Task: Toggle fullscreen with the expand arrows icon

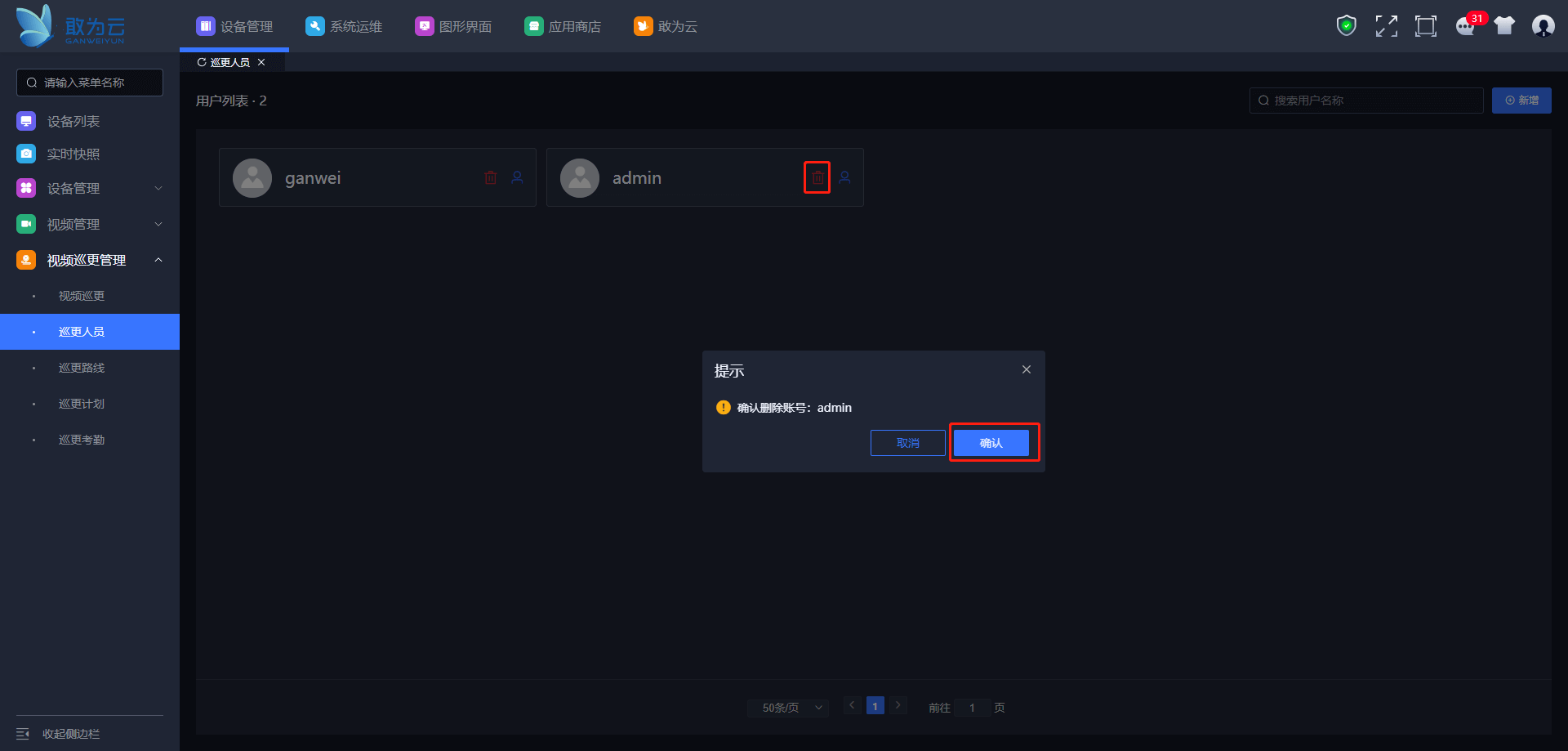Action: (1386, 26)
